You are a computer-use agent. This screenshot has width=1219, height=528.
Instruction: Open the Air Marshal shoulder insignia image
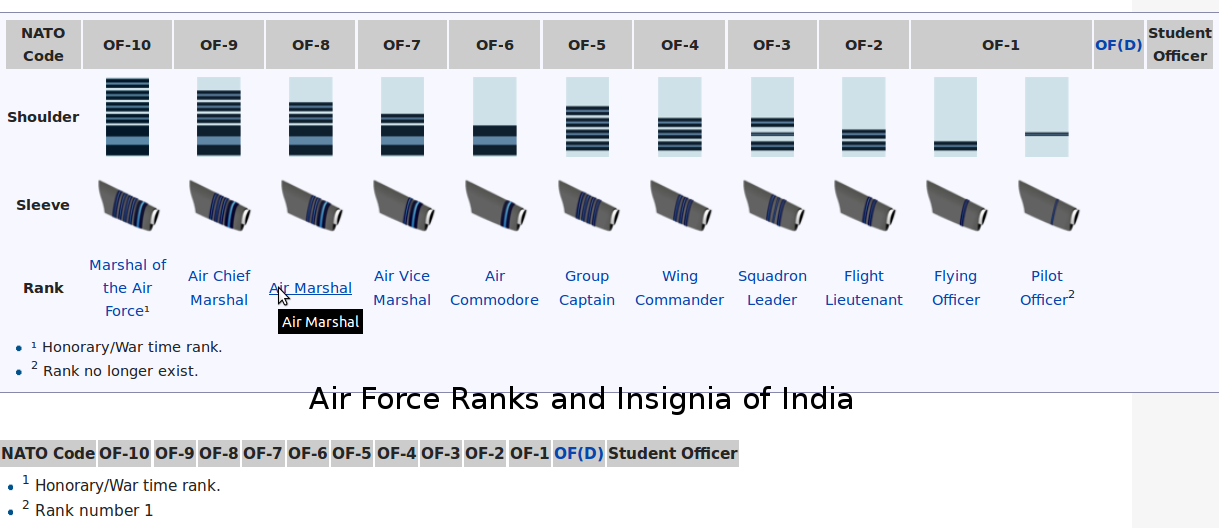click(x=311, y=117)
